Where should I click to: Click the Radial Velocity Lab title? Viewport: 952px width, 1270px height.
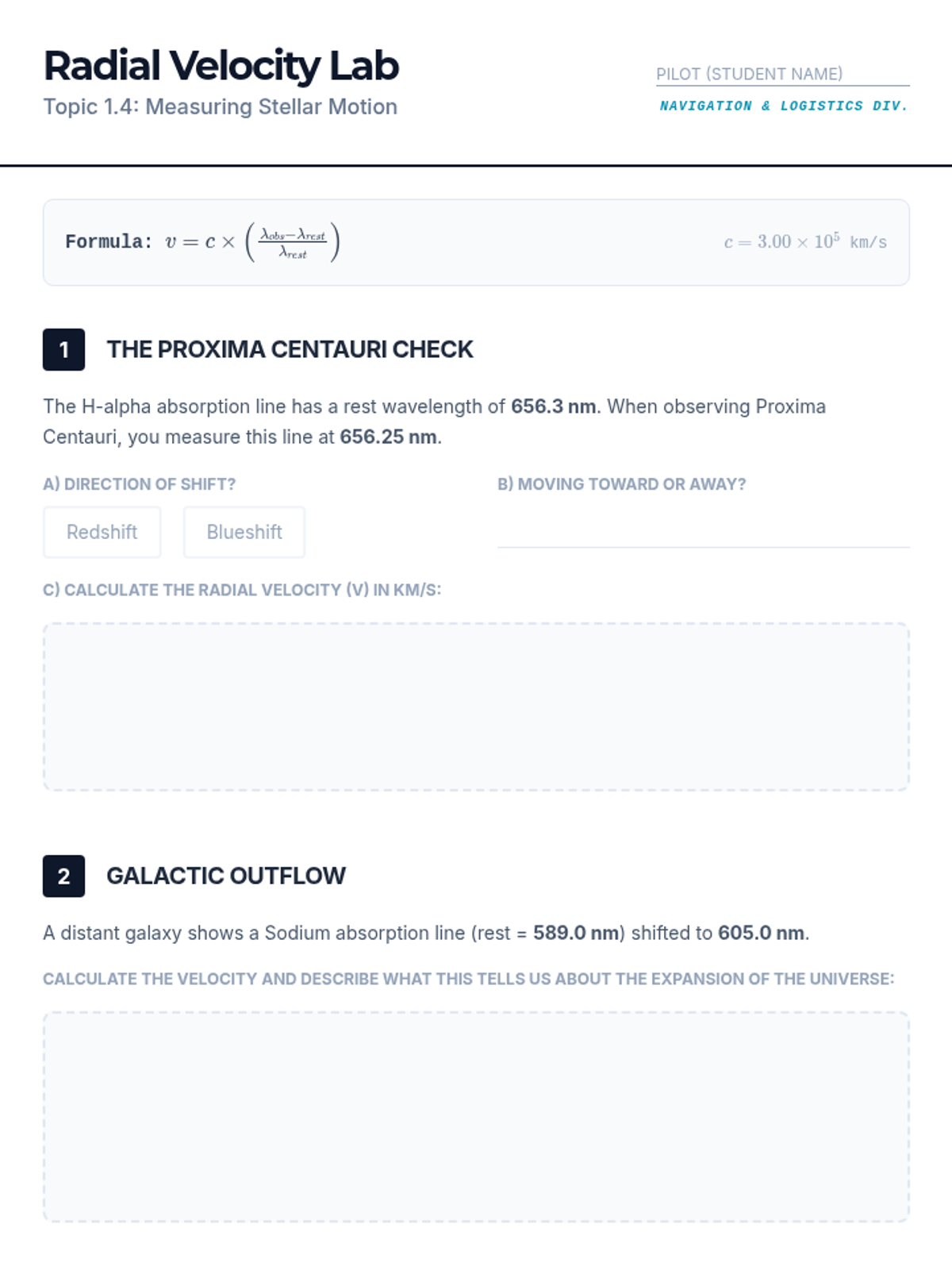click(221, 66)
